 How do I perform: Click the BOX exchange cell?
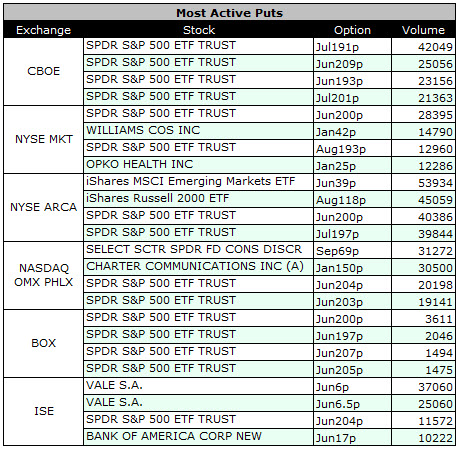43,343
